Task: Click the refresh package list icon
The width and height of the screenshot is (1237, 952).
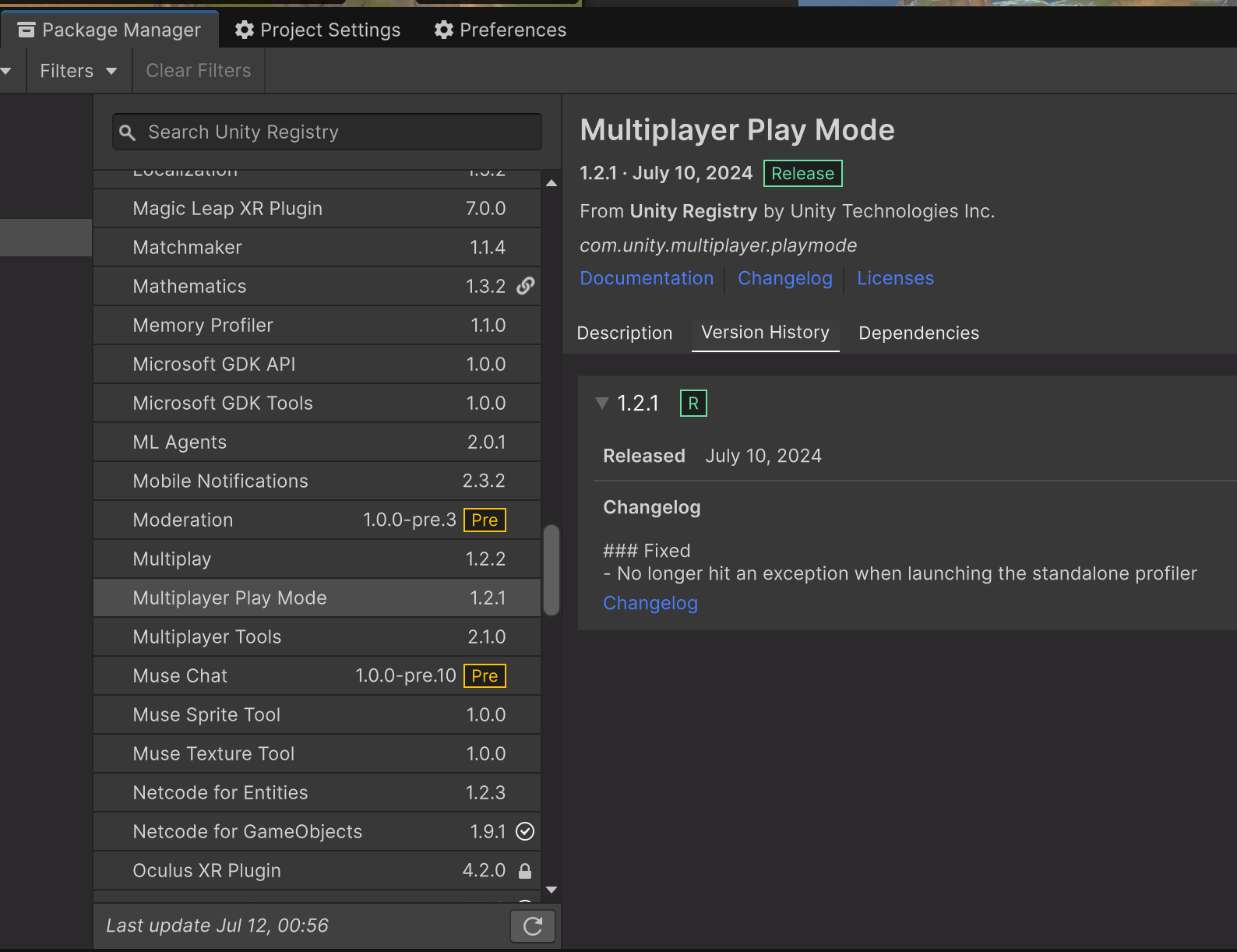Action: click(x=533, y=926)
